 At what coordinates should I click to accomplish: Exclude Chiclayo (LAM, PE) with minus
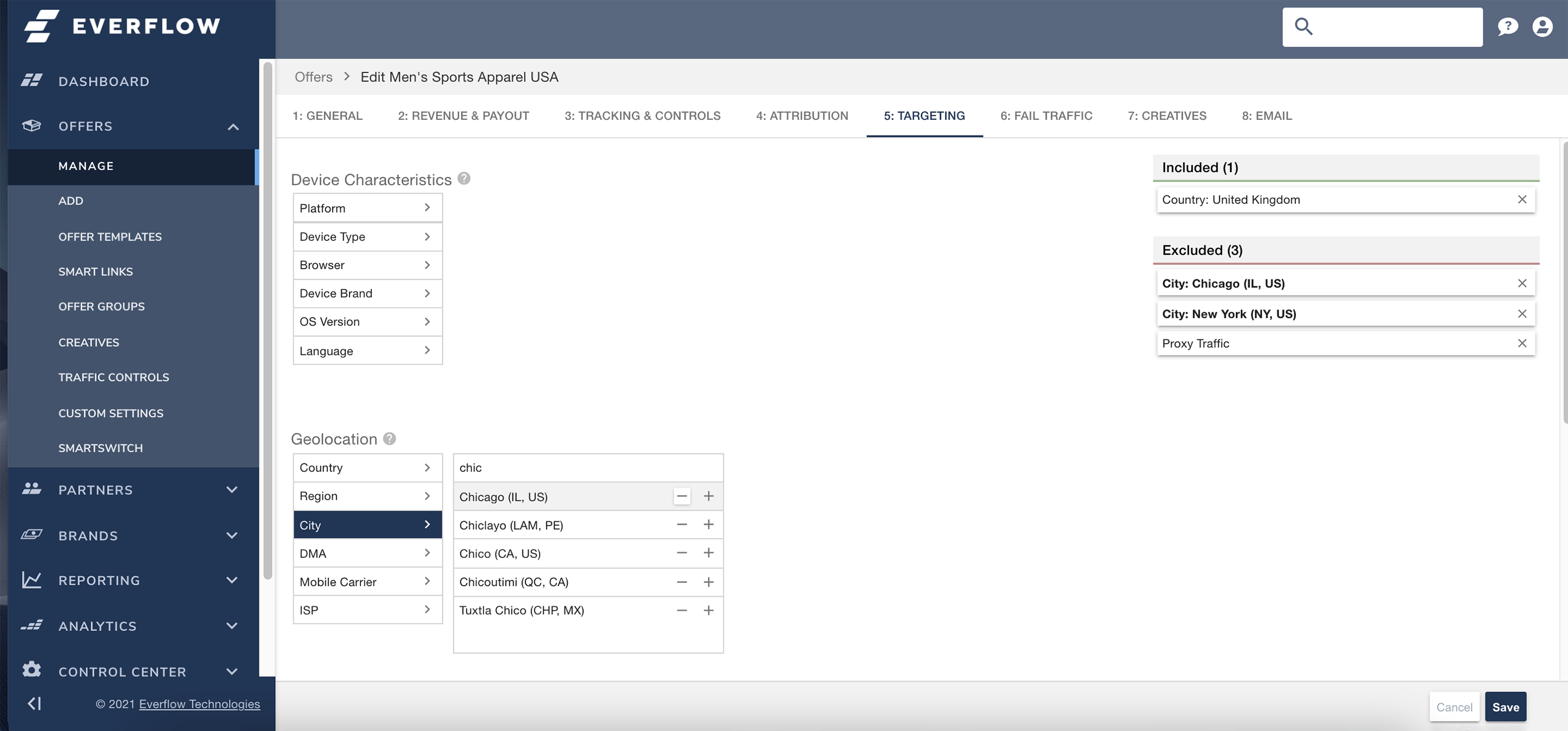point(682,524)
